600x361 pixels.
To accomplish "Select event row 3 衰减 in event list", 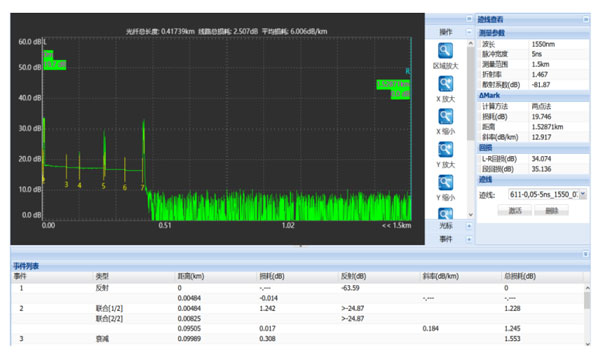I will pos(298,338).
